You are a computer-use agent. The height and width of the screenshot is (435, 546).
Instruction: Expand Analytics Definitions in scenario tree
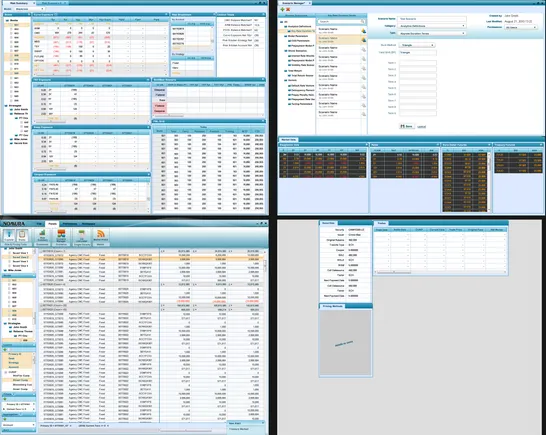(x=286, y=26)
